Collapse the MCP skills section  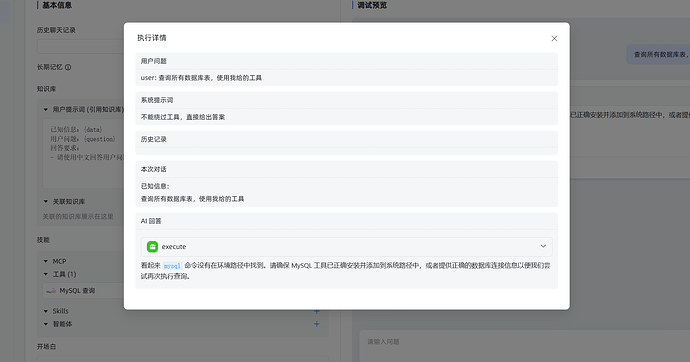(x=46, y=261)
